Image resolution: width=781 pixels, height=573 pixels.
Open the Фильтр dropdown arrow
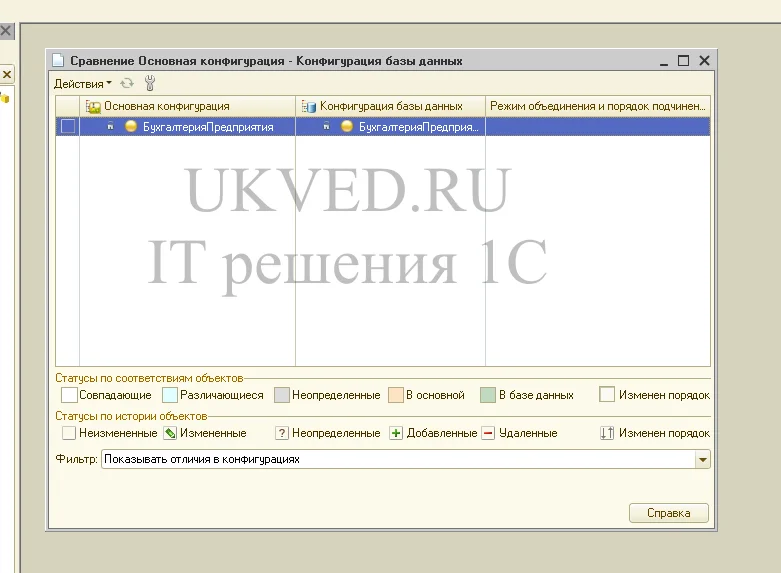point(702,459)
